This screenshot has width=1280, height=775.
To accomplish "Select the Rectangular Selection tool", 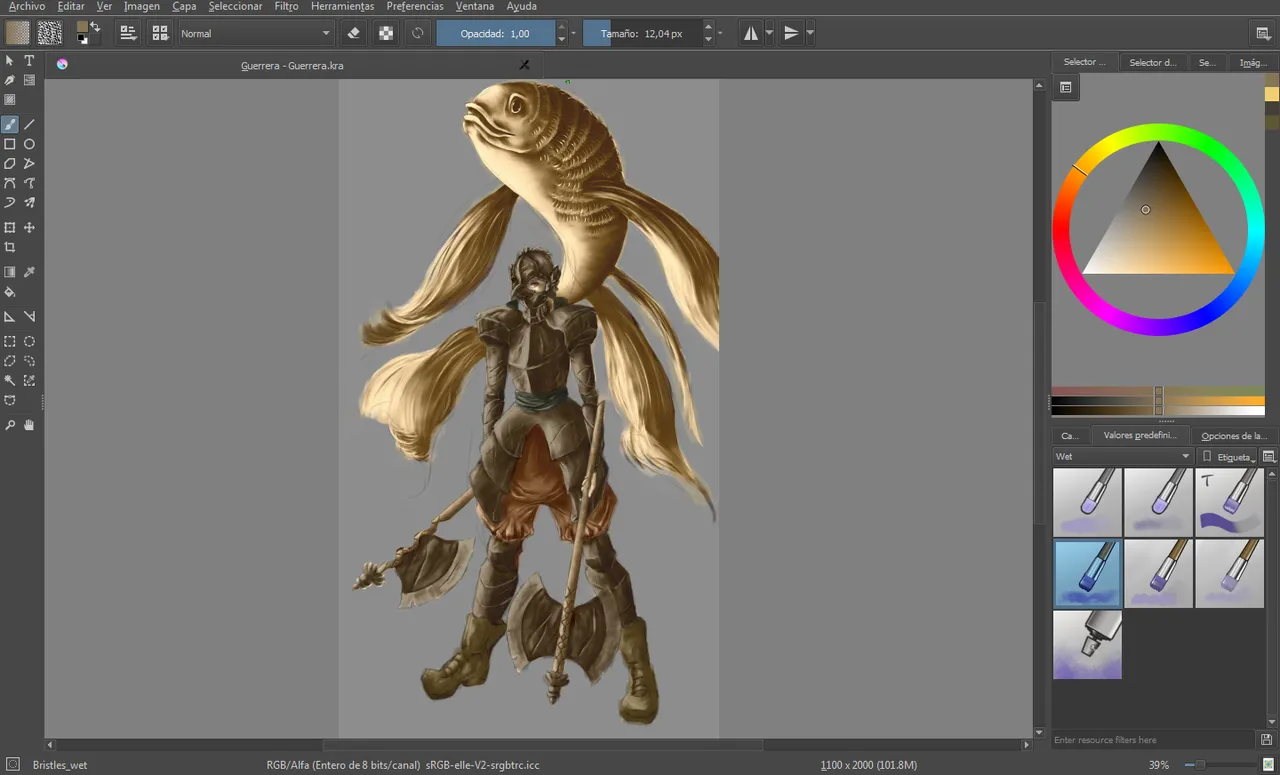I will (x=10, y=341).
